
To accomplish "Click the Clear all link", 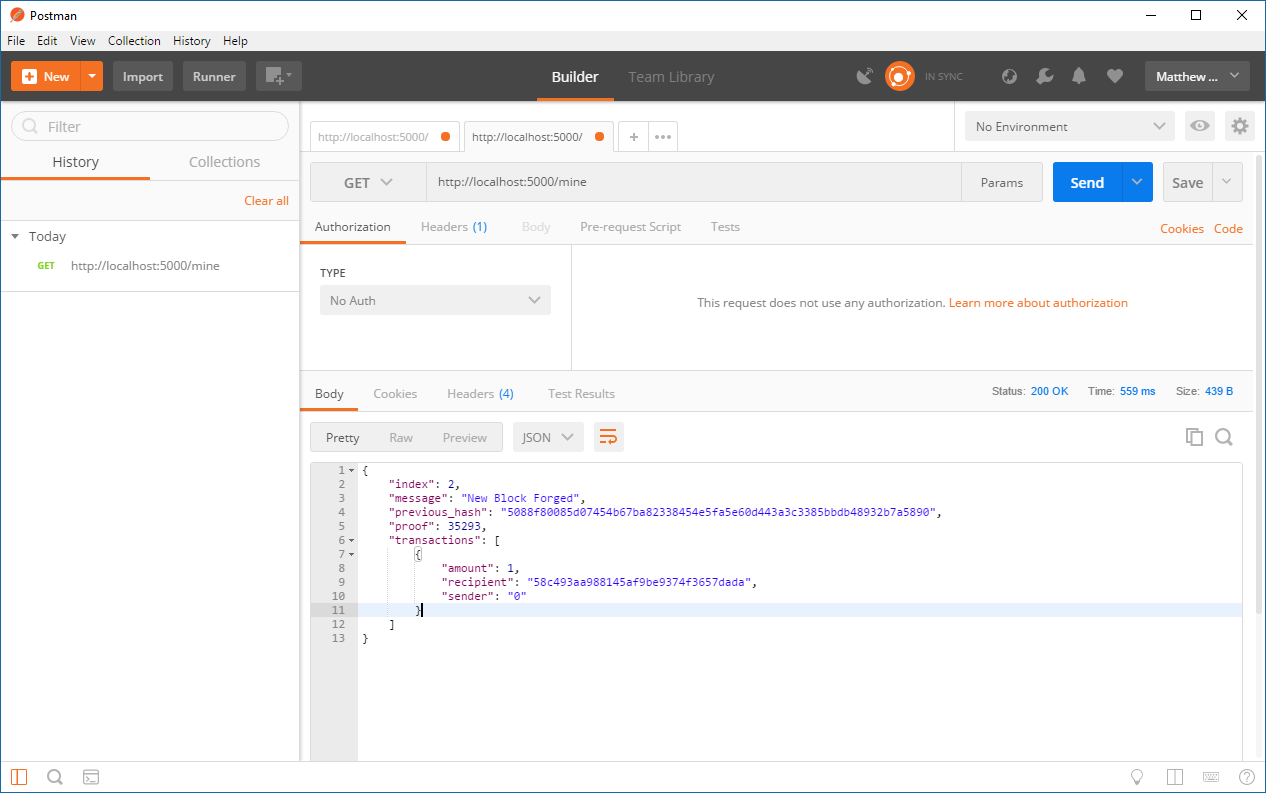I will coord(266,201).
